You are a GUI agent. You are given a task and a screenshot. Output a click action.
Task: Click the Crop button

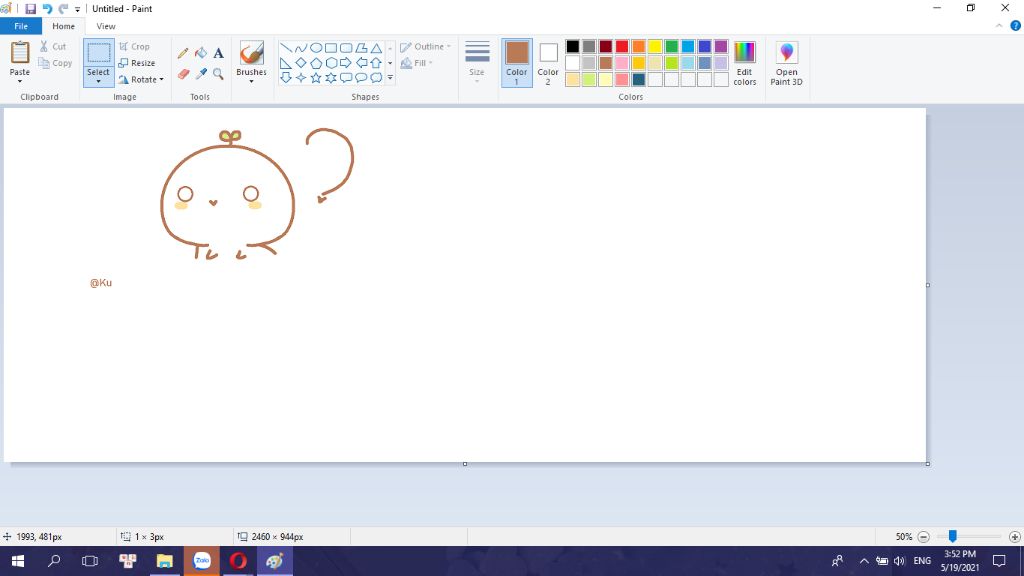point(135,47)
